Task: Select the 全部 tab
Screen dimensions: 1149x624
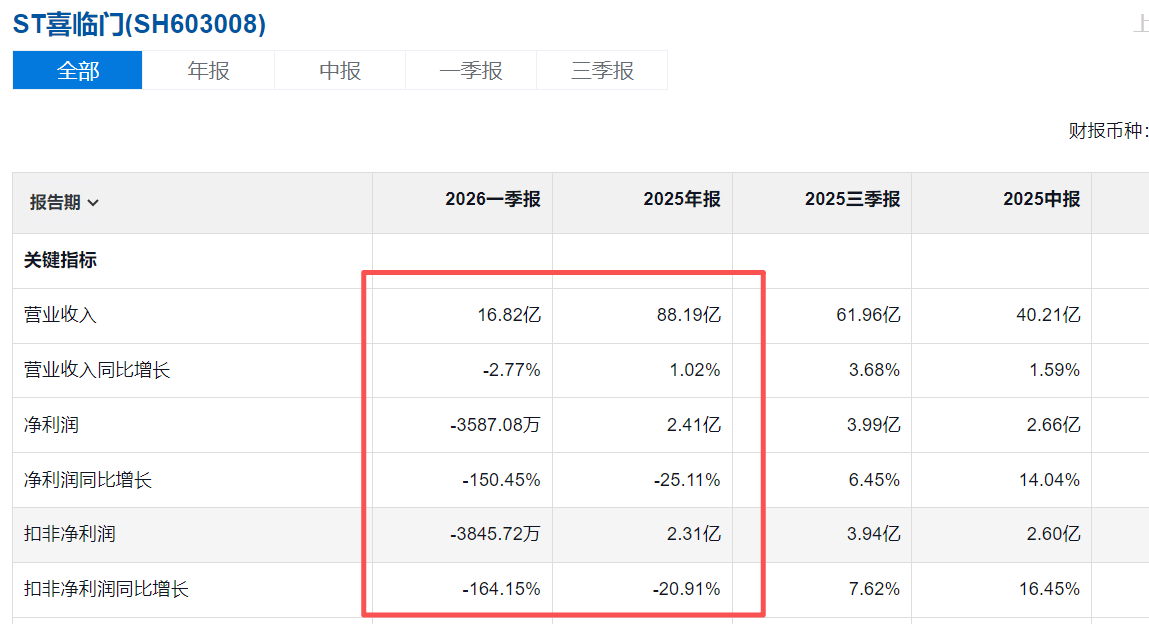Action: [78, 70]
